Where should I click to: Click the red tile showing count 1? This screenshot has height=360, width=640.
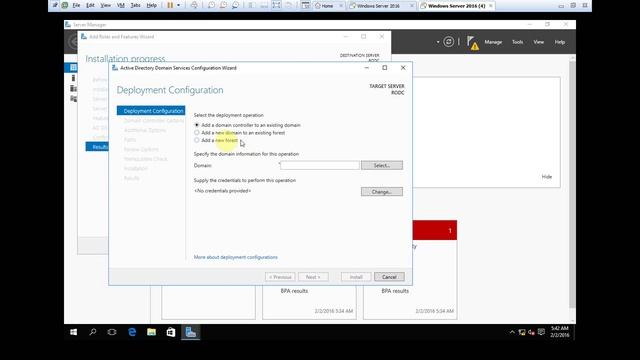435,231
